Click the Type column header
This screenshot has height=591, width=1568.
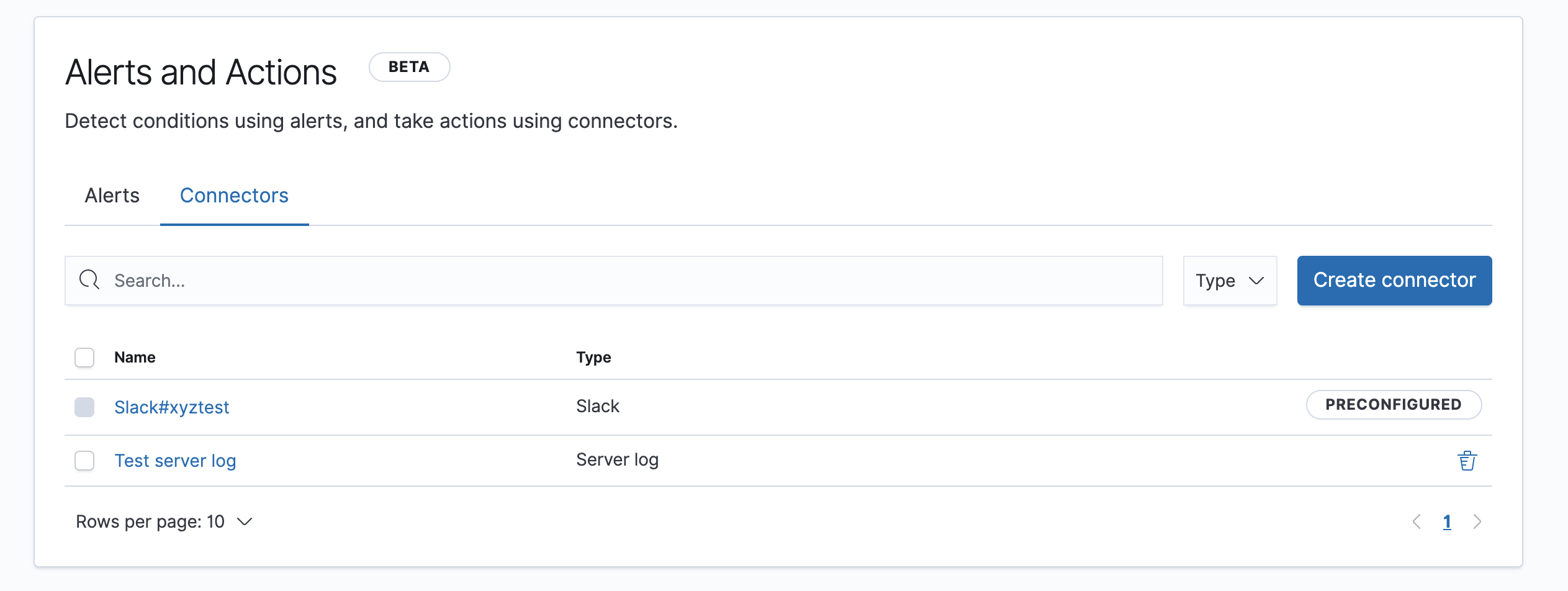(593, 358)
